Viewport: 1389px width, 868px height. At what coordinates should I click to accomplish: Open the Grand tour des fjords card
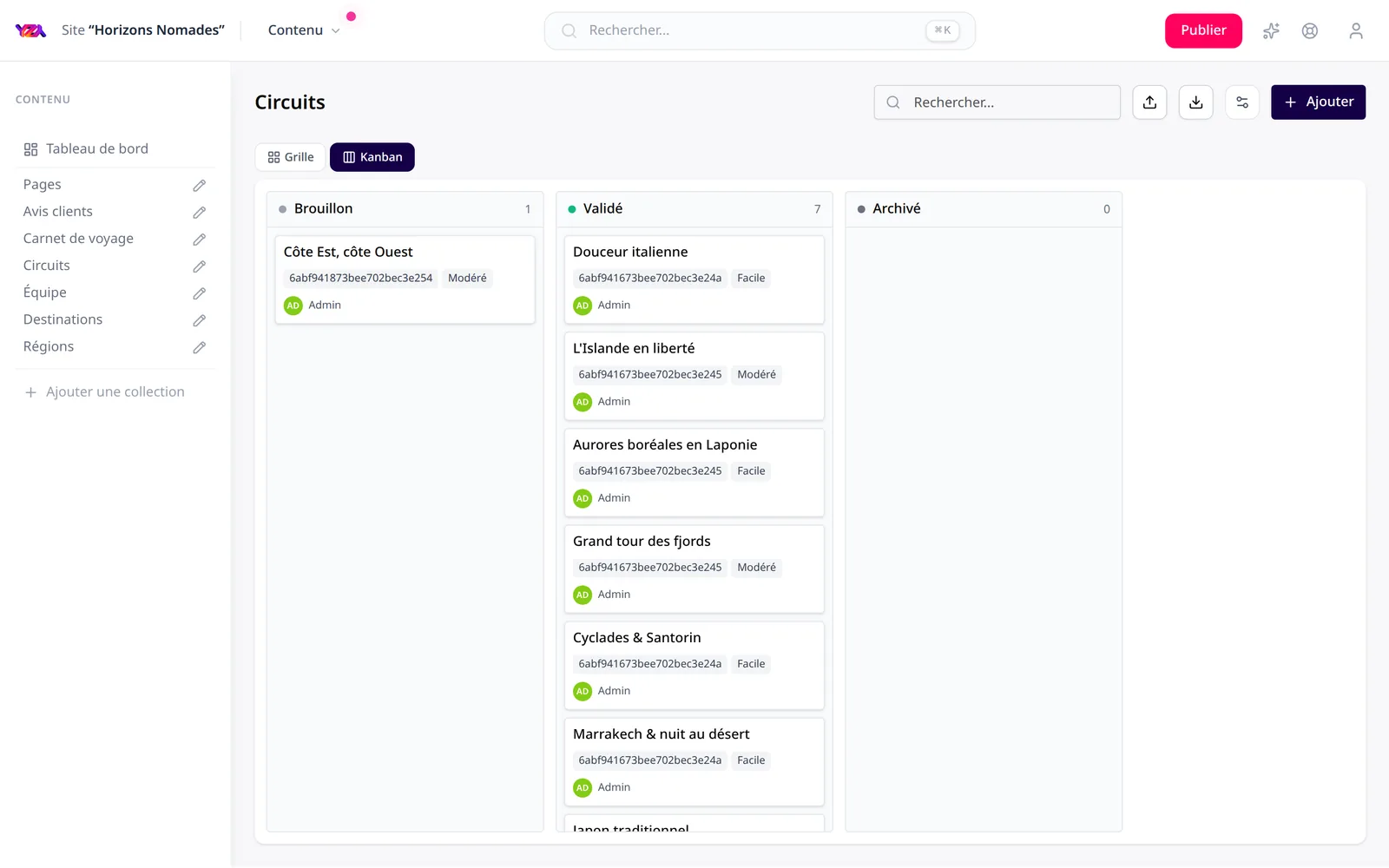(694, 569)
